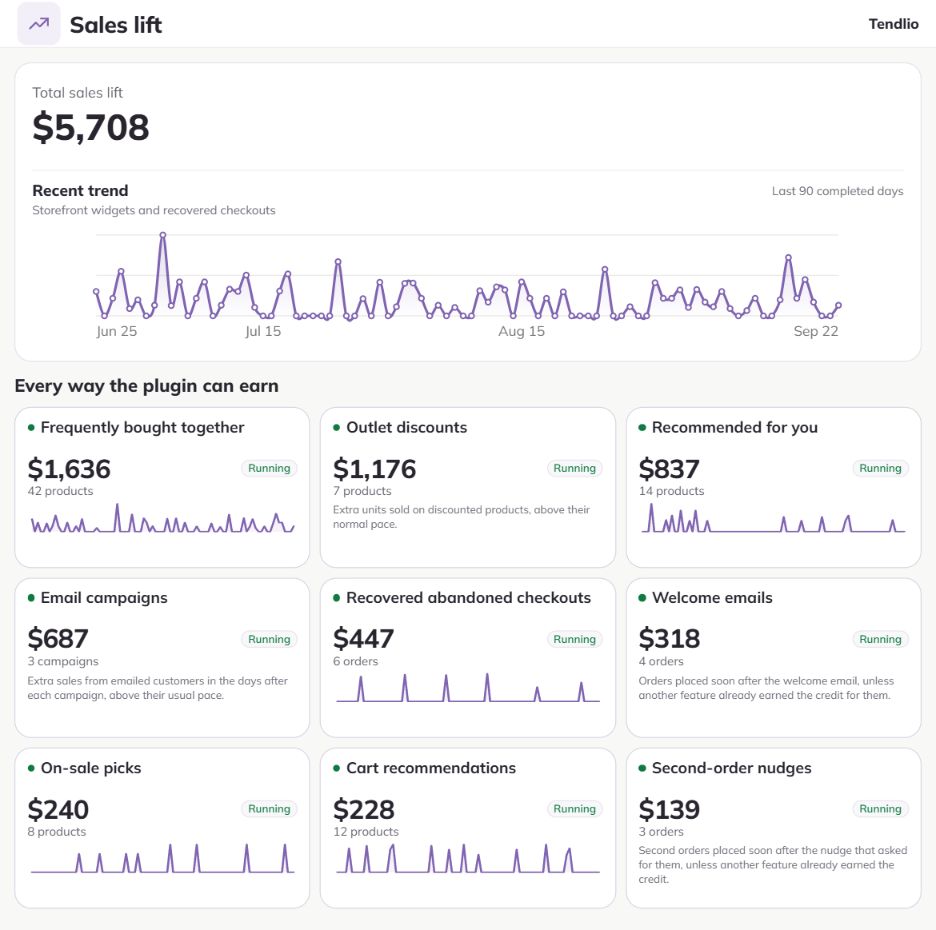Click the $139 amount
The width and height of the screenshot is (936, 930).
(669, 809)
